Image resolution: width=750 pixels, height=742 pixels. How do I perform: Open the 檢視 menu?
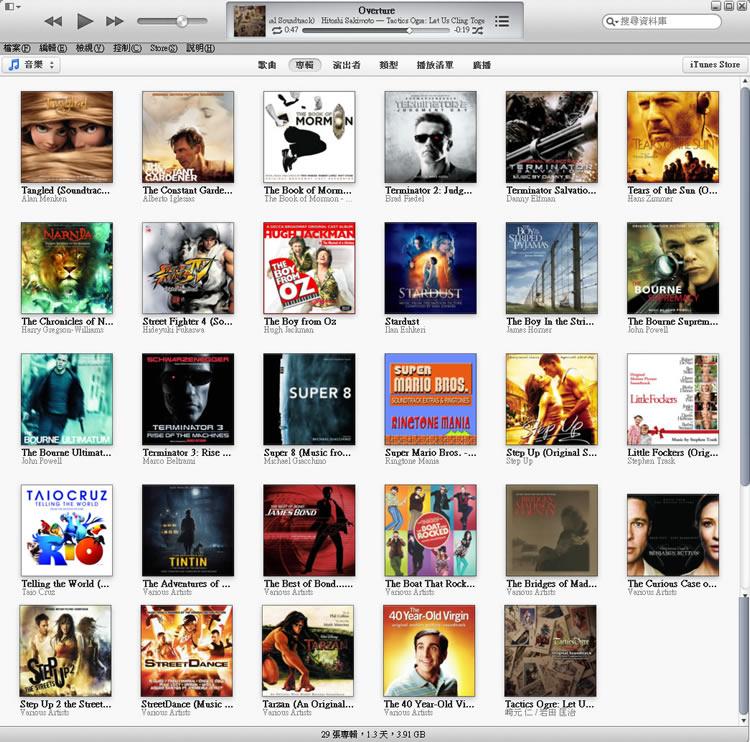pyautogui.click(x=90, y=48)
